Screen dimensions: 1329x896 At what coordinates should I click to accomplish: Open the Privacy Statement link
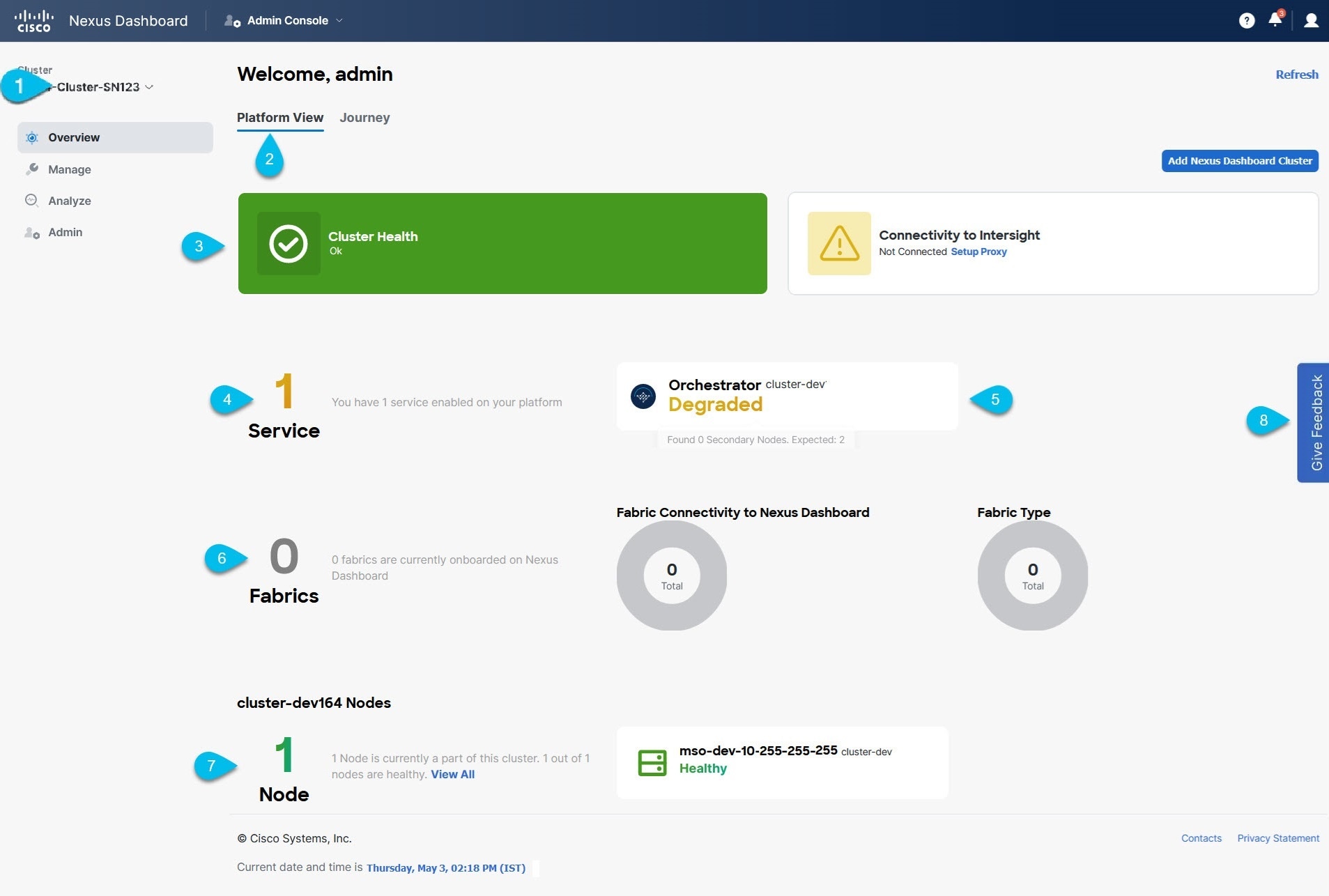point(1278,839)
